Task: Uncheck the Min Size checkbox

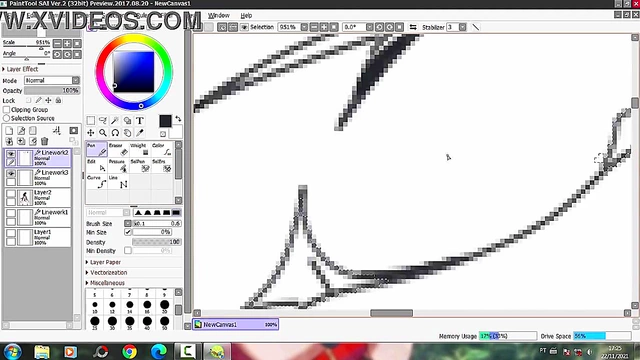Action: 128,232
